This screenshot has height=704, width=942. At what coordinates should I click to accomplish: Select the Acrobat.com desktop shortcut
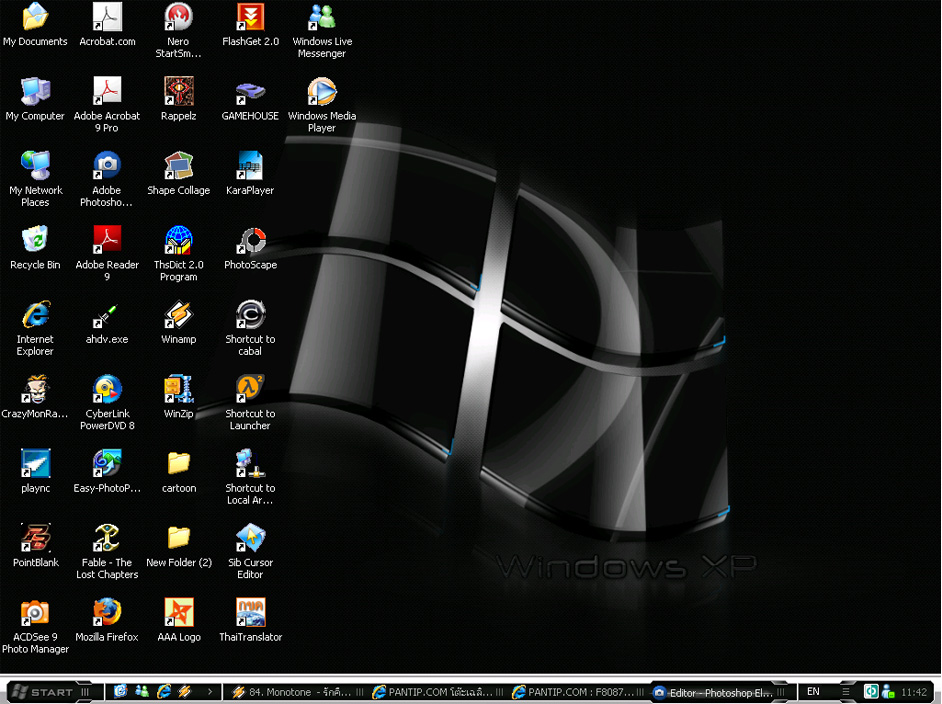coord(108,26)
